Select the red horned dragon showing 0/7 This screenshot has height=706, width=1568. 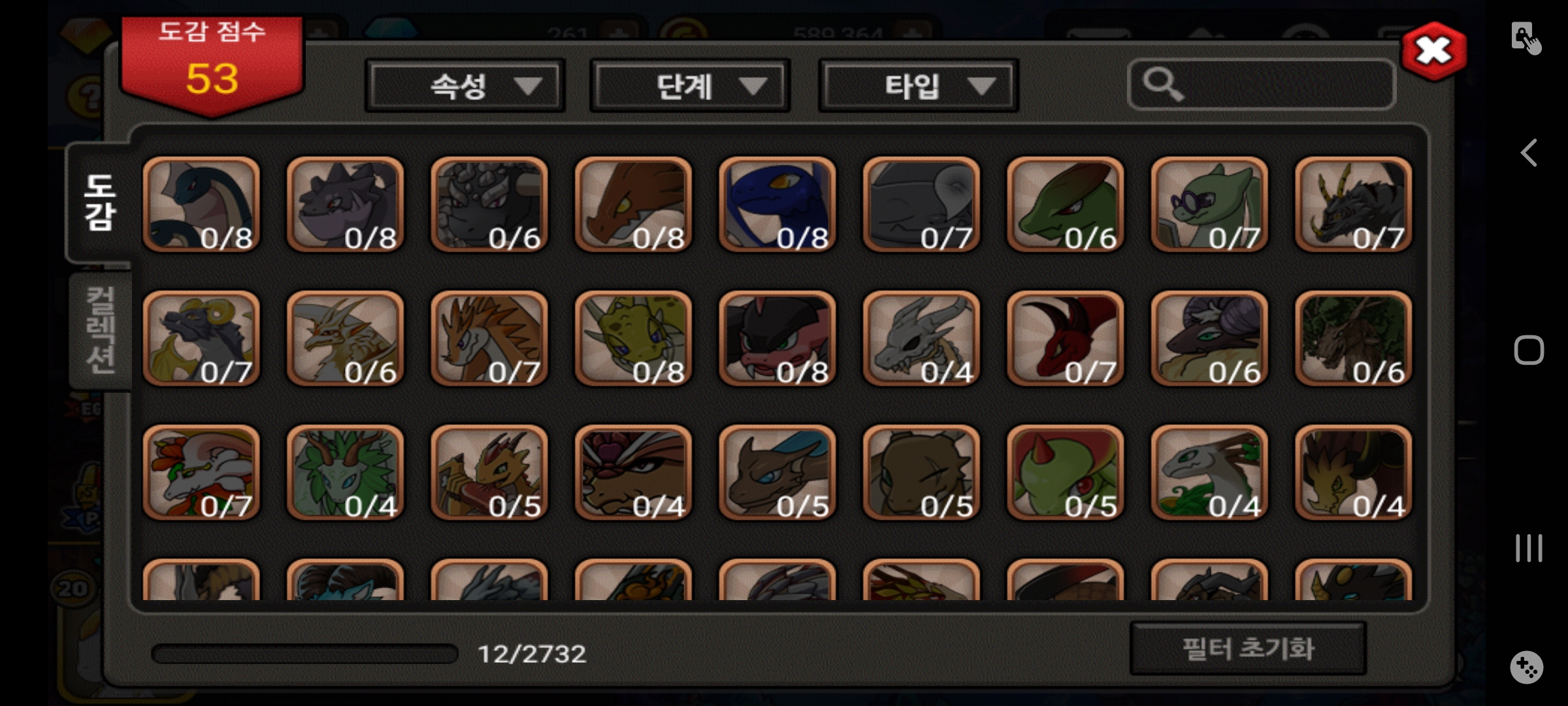click(1065, 339)
